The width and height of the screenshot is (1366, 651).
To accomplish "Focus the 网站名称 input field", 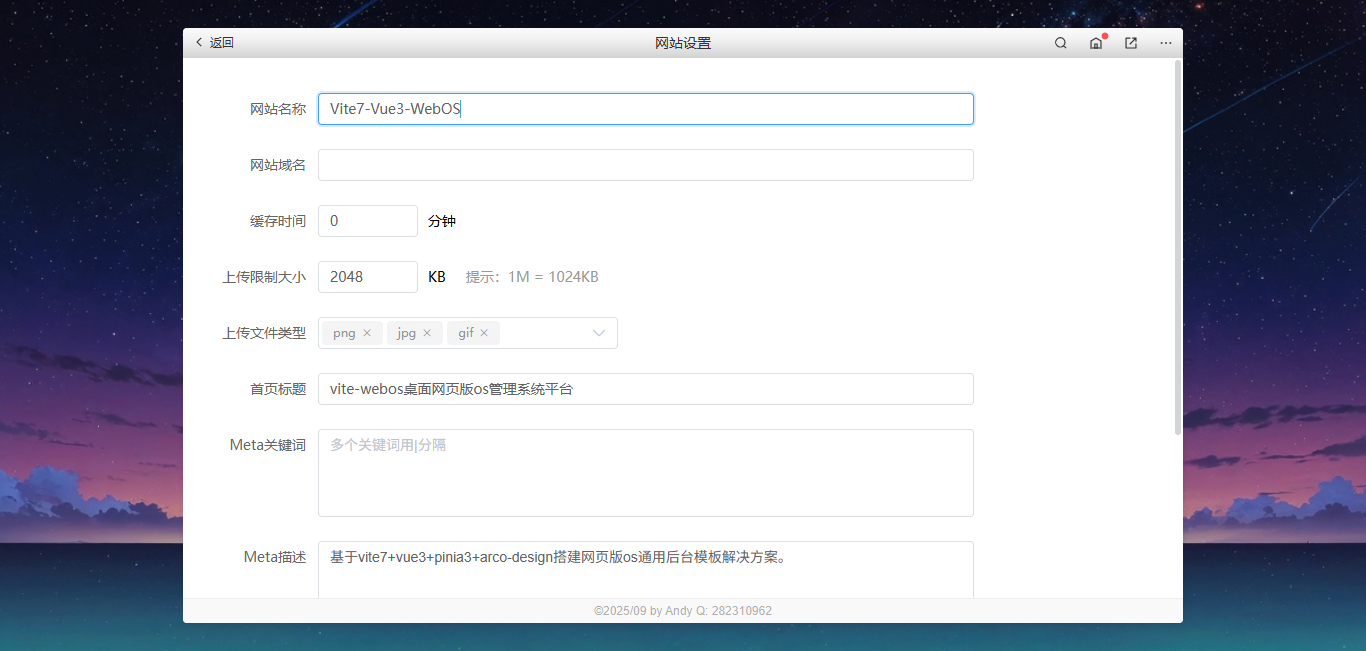I will 645,109.
